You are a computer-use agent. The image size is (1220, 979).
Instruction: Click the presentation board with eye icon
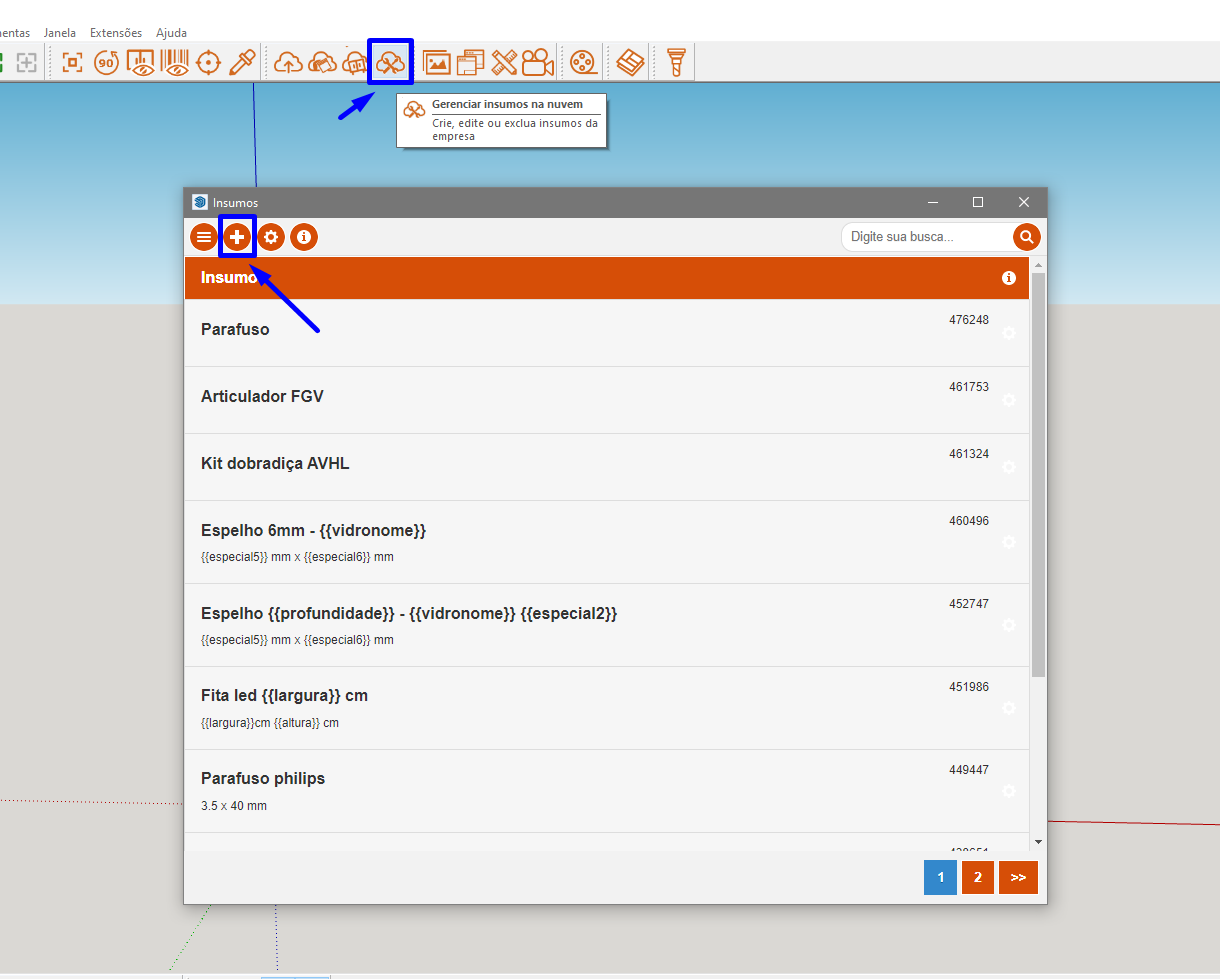[x=142, y=63]
